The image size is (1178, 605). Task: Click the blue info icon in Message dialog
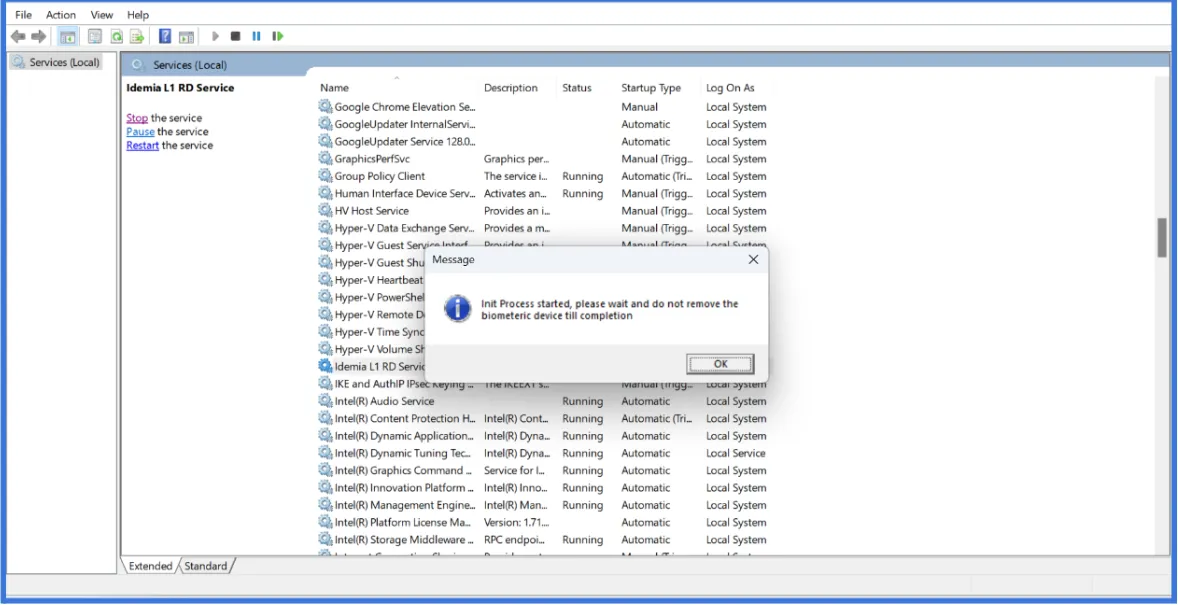point(457,309)
